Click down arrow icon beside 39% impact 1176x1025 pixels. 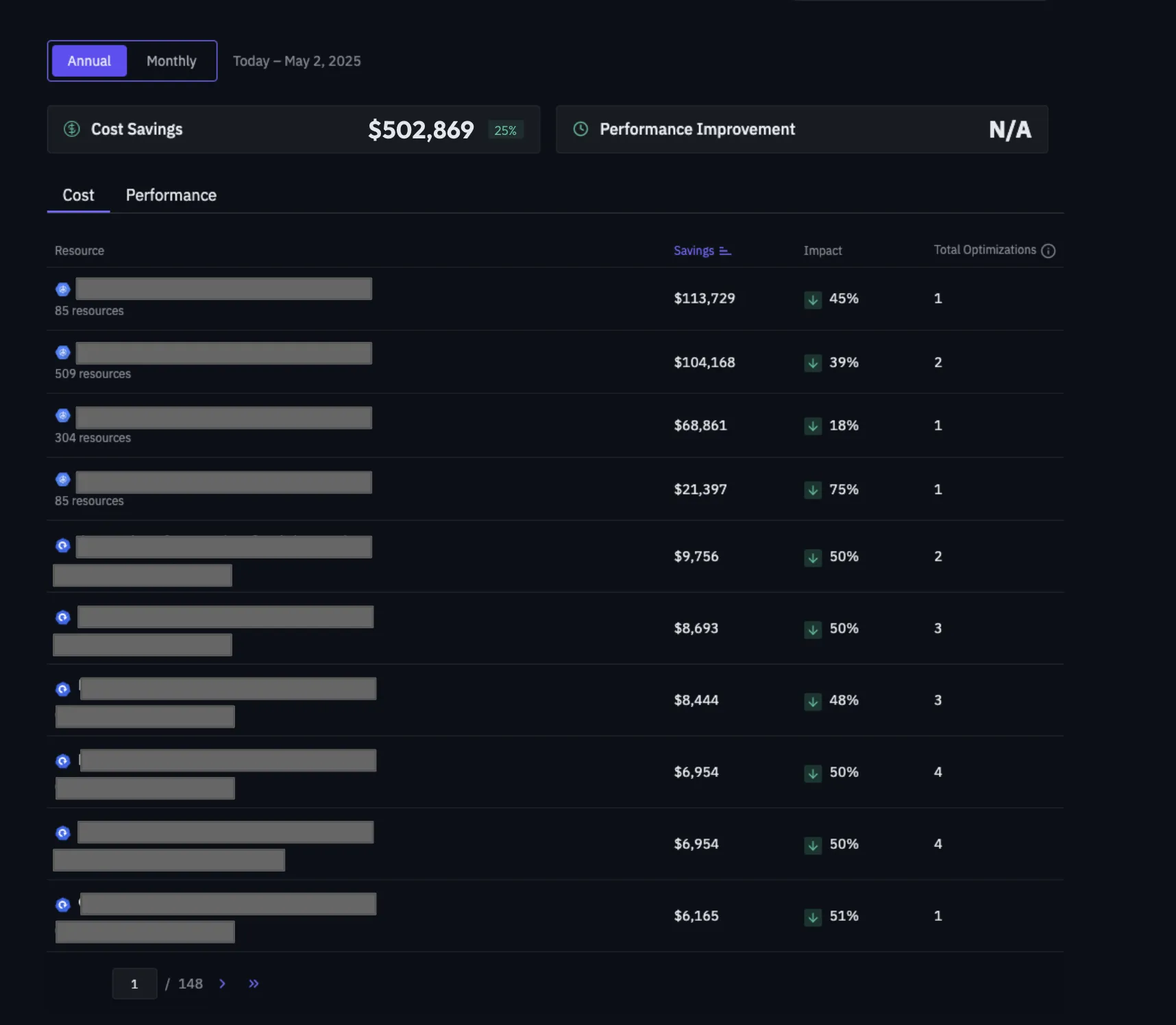click(x=813, y=363)
